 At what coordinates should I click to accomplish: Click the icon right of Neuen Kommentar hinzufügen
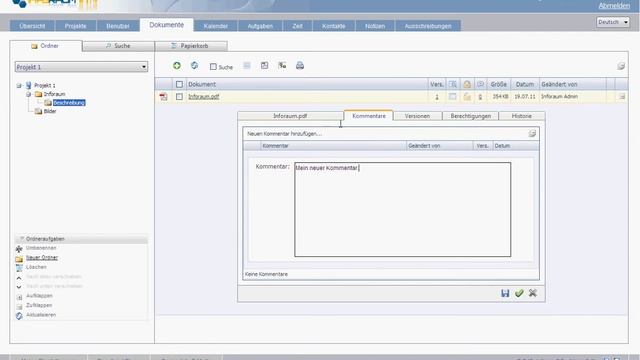coord(532,133)
